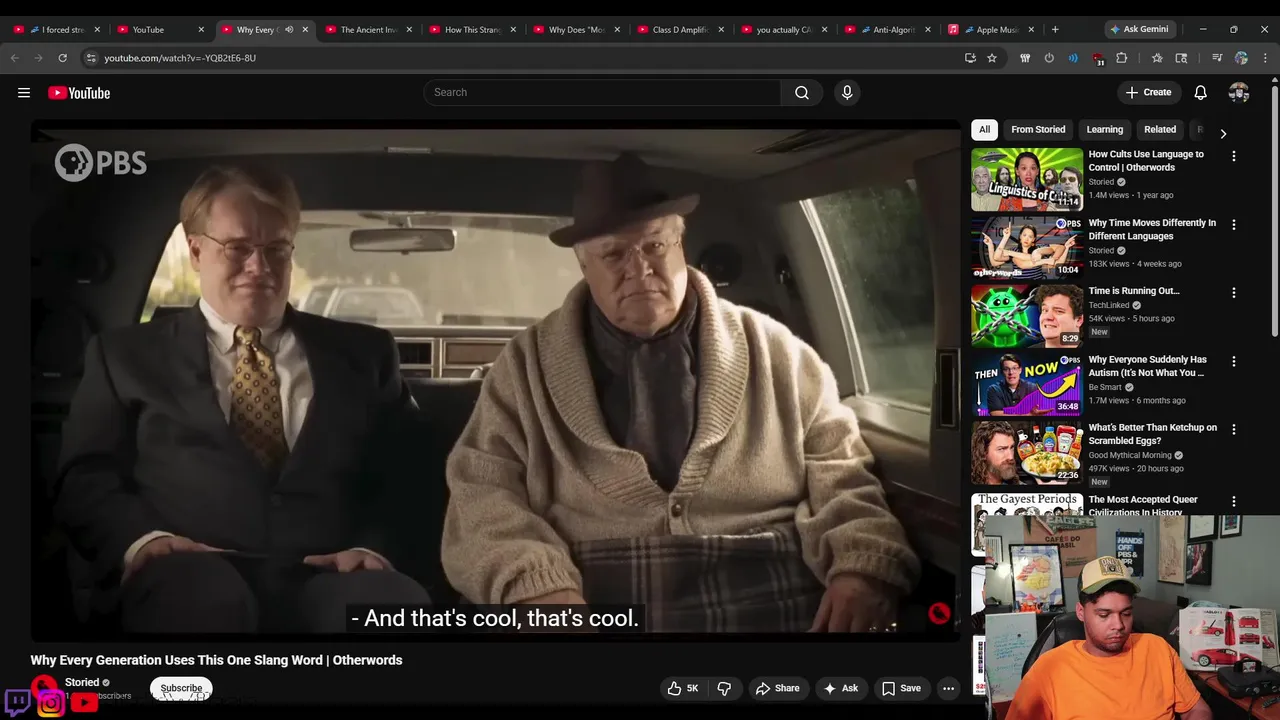The width and height of the screenshot is (1280, 720).
Task: Open the Create dropdown button
Action: (1148, 93)
